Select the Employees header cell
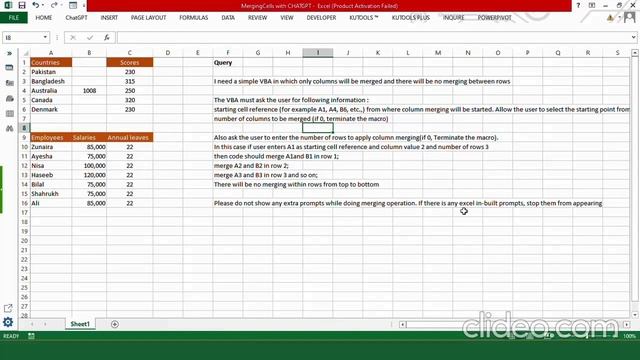Image resolution: width=640 pixels, height=360 pixels. (x=51, y=138)
